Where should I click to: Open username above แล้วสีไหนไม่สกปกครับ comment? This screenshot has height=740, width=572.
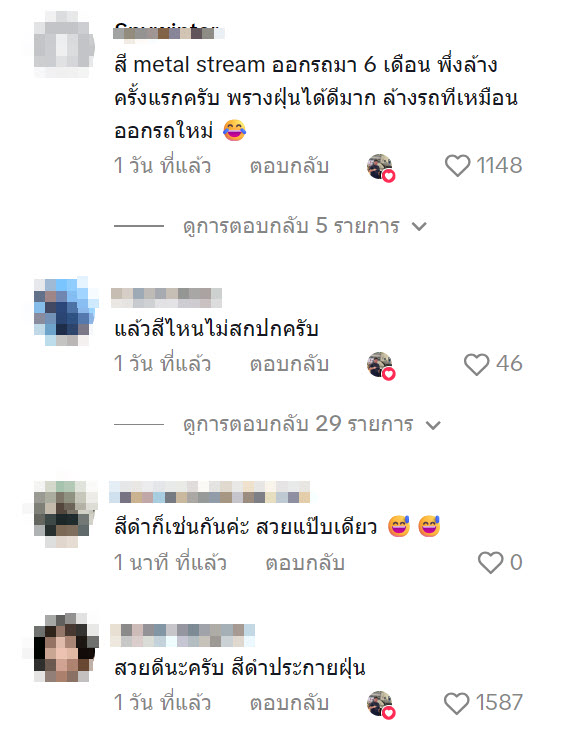tap(166, 298)
